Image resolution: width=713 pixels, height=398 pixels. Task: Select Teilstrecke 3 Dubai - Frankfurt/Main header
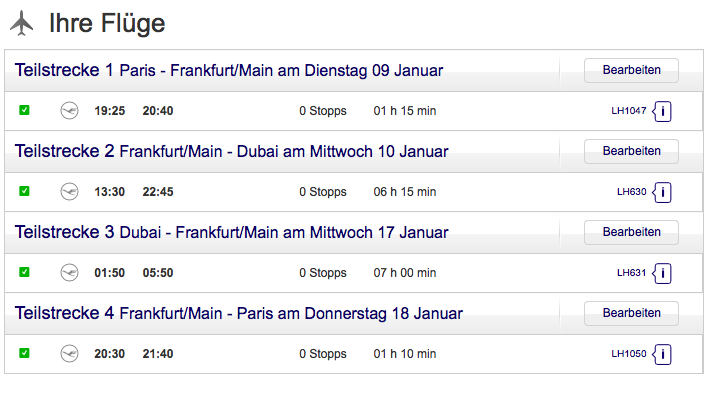click(x=231, y=232)
